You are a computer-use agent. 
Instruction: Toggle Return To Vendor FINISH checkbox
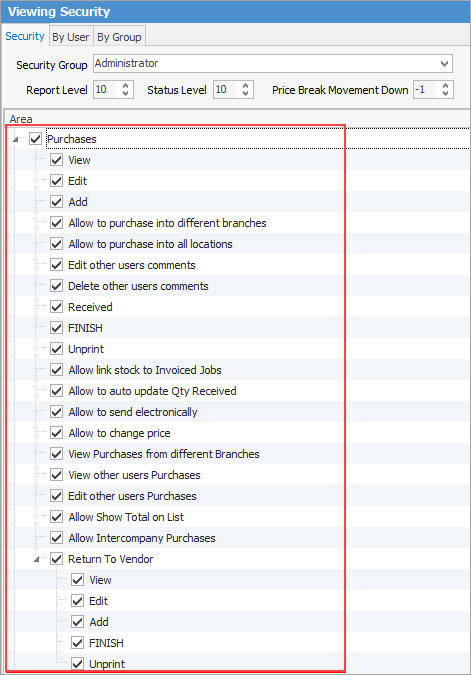(77, 643)
